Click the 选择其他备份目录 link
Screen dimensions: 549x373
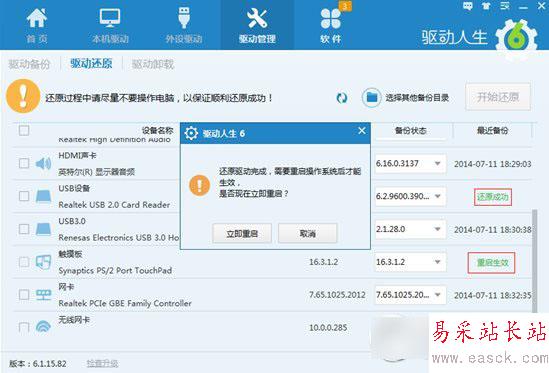[417, 98]
